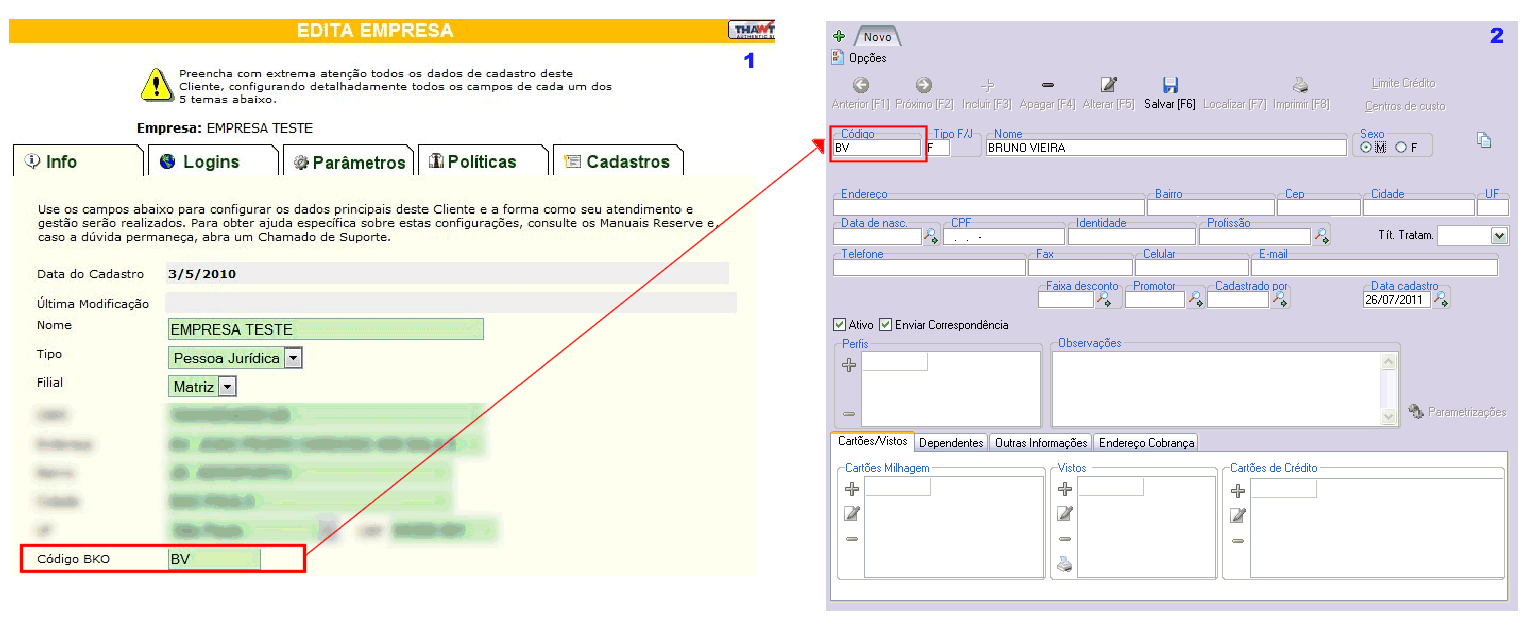Viewport: 1536px width, 632px height.
Task: Switch to the Outras Informações tab
Action: click(x=1040, y=443)
